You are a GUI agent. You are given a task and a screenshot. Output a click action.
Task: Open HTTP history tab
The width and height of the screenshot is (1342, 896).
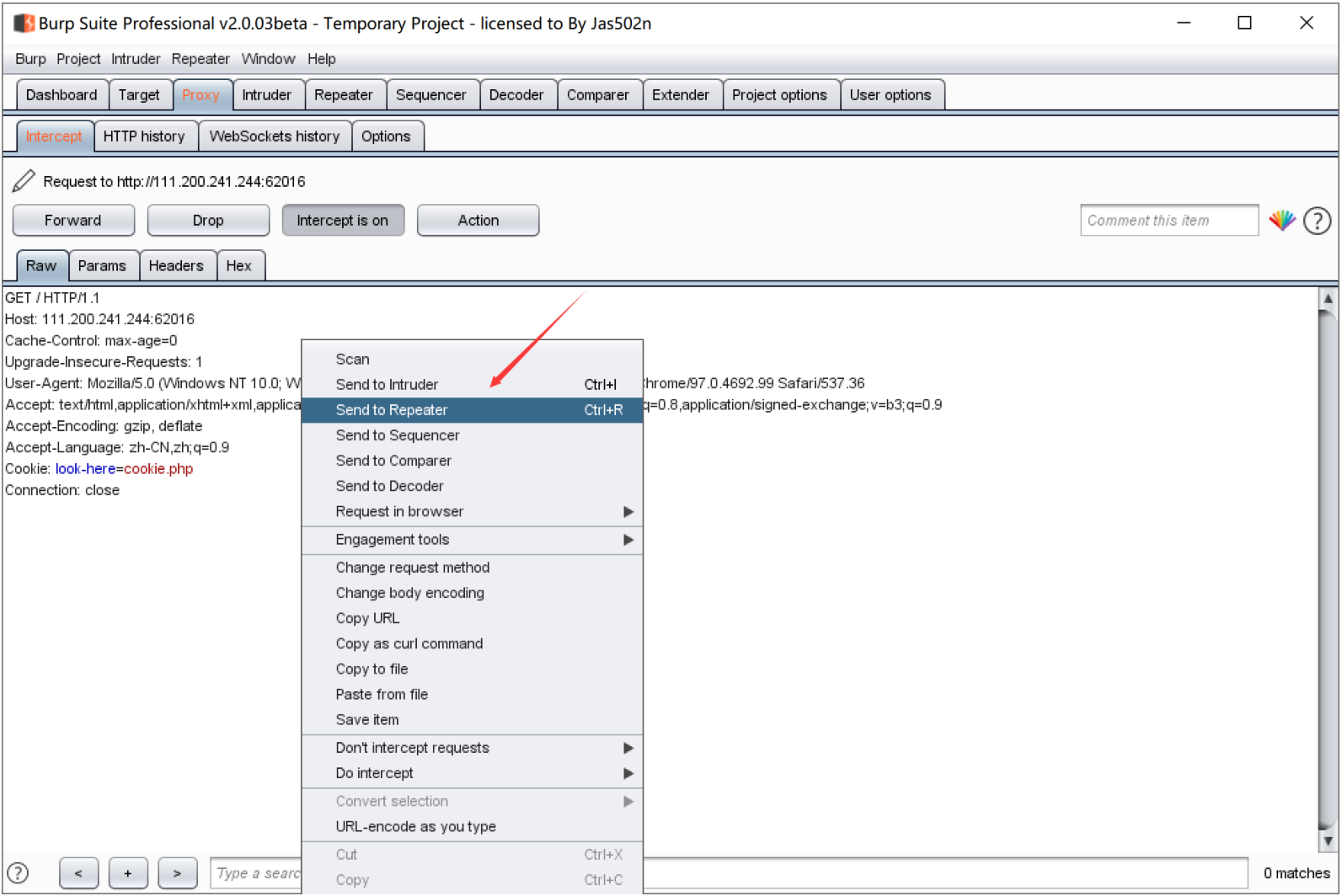pyautogui.click(x=144, y=136)
